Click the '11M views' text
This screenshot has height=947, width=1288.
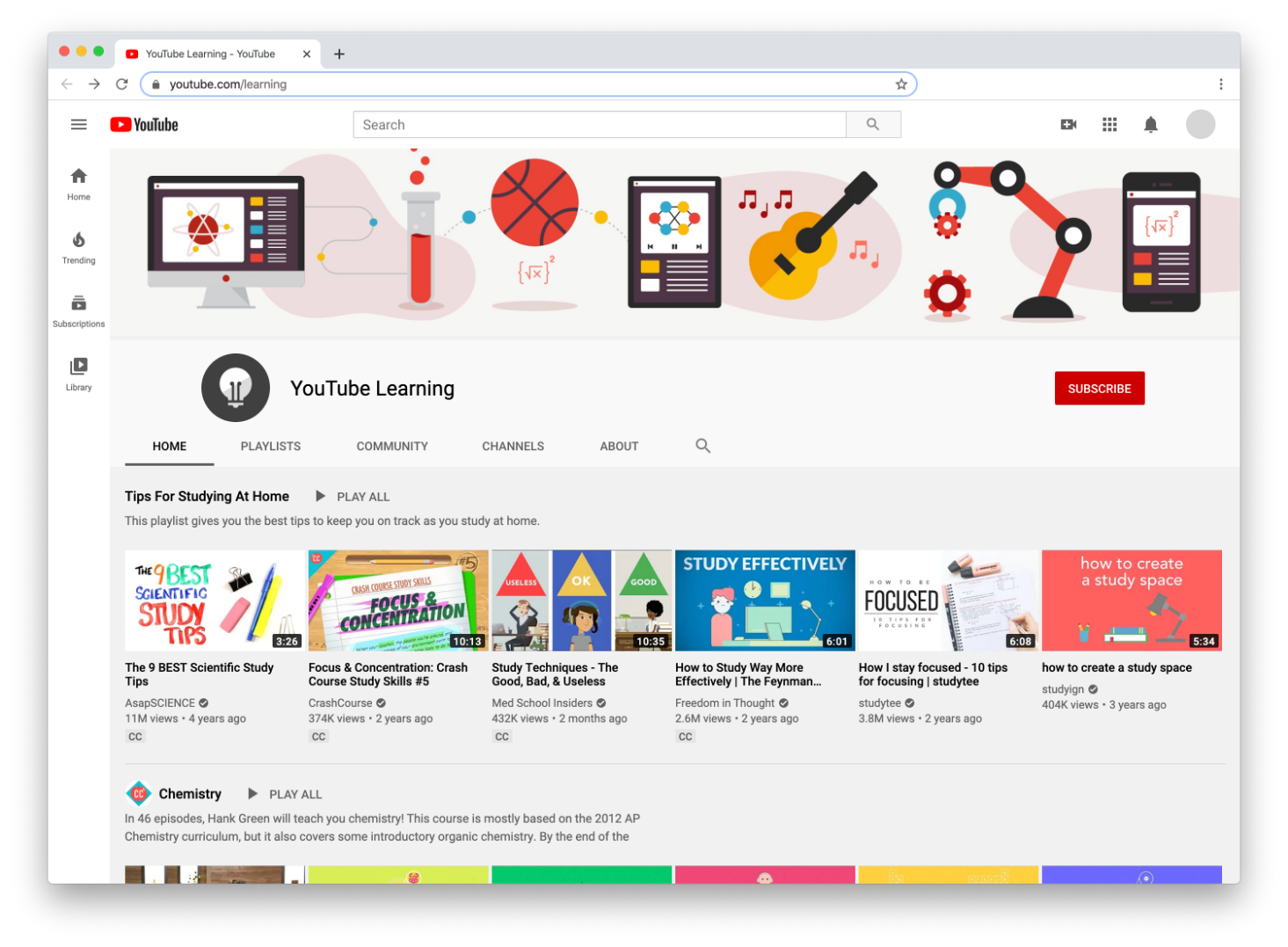click(x=151, y=718)
